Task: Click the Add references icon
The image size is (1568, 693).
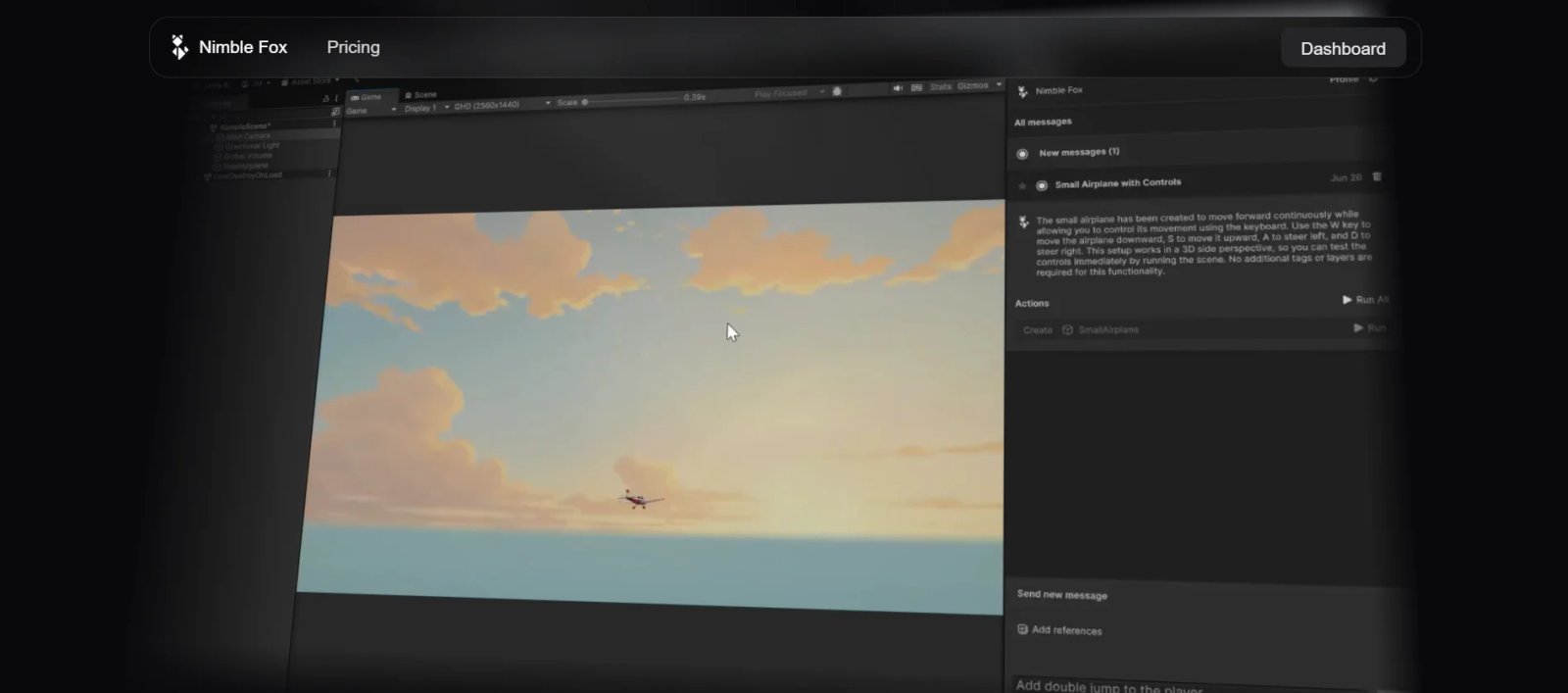Action: tap(1022, 628)
